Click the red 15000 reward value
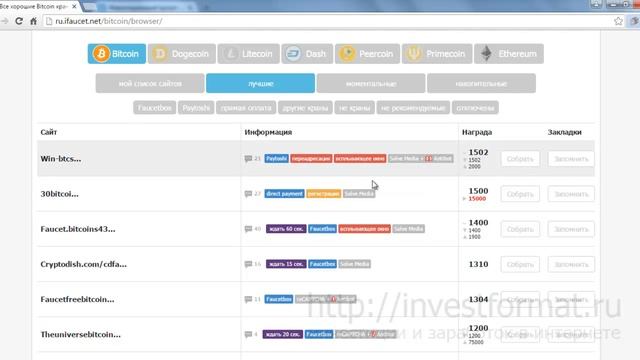Screen dimensions: 640x360 pos(477,199)
